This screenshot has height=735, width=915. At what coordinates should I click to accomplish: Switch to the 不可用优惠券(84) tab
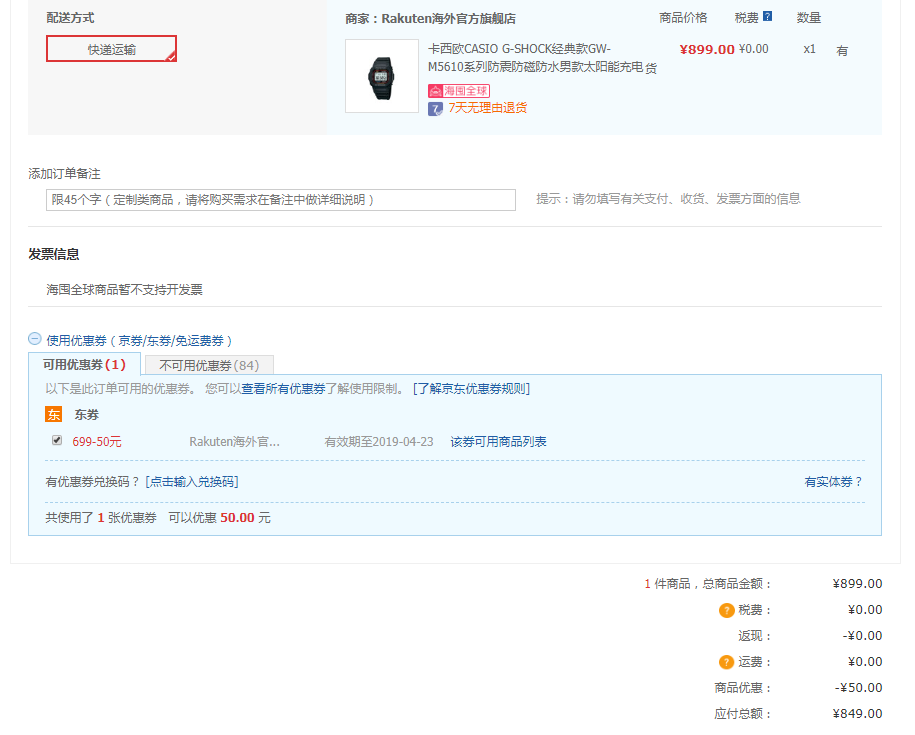point(209,366)
